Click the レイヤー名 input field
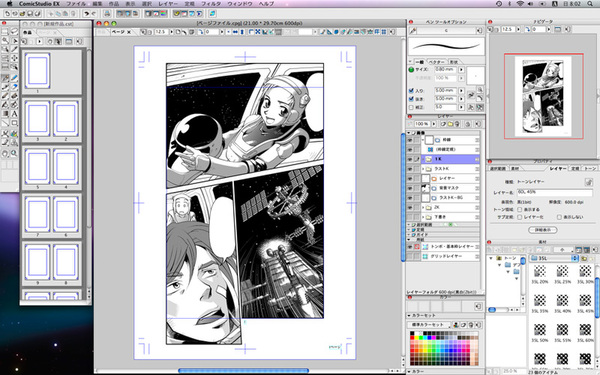 [554, 192]
